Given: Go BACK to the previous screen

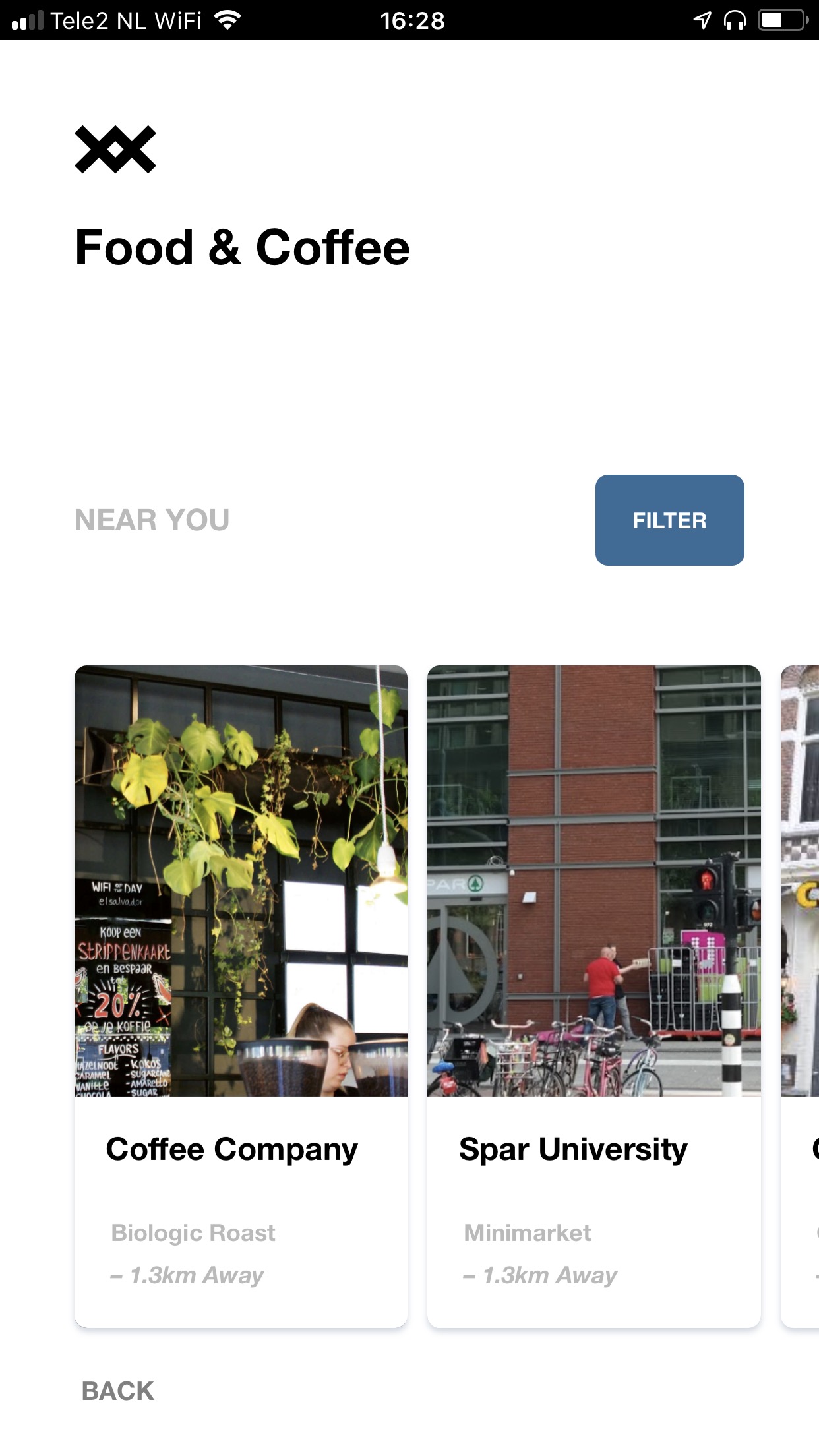Looking at the screenshot, I should pyautogui.click(x=118, y=1391).
